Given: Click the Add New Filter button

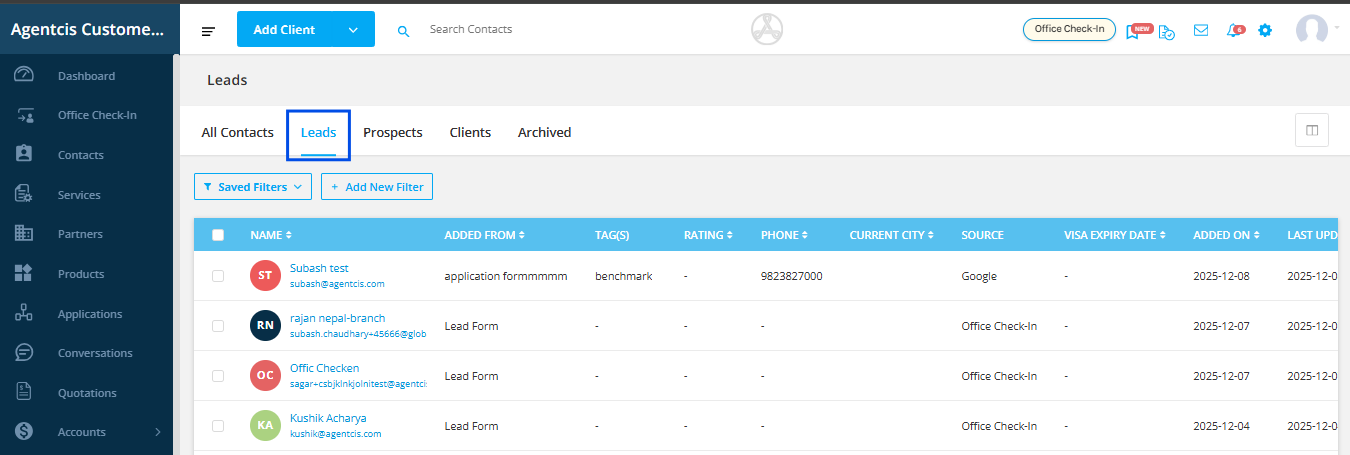Looking at the screenshot, I should (377, 186).
